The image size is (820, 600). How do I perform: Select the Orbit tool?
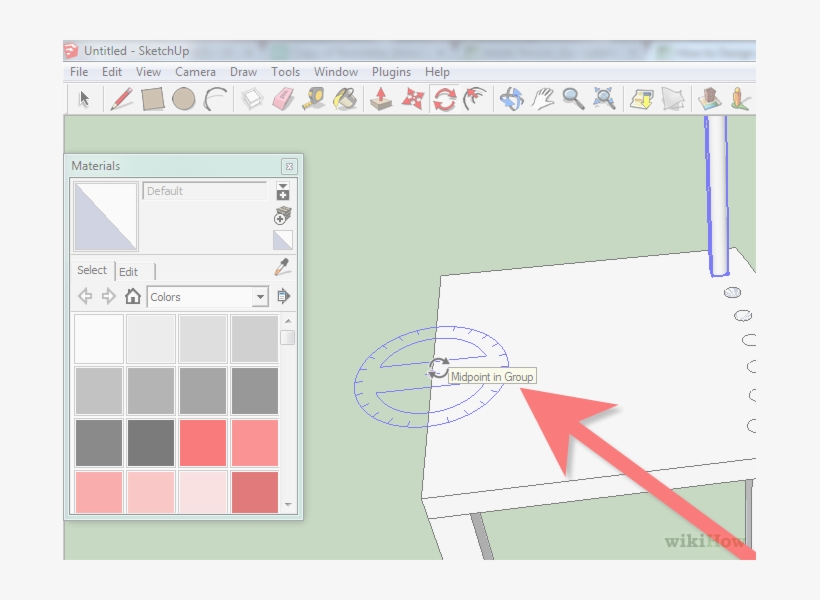pos(511,99)
